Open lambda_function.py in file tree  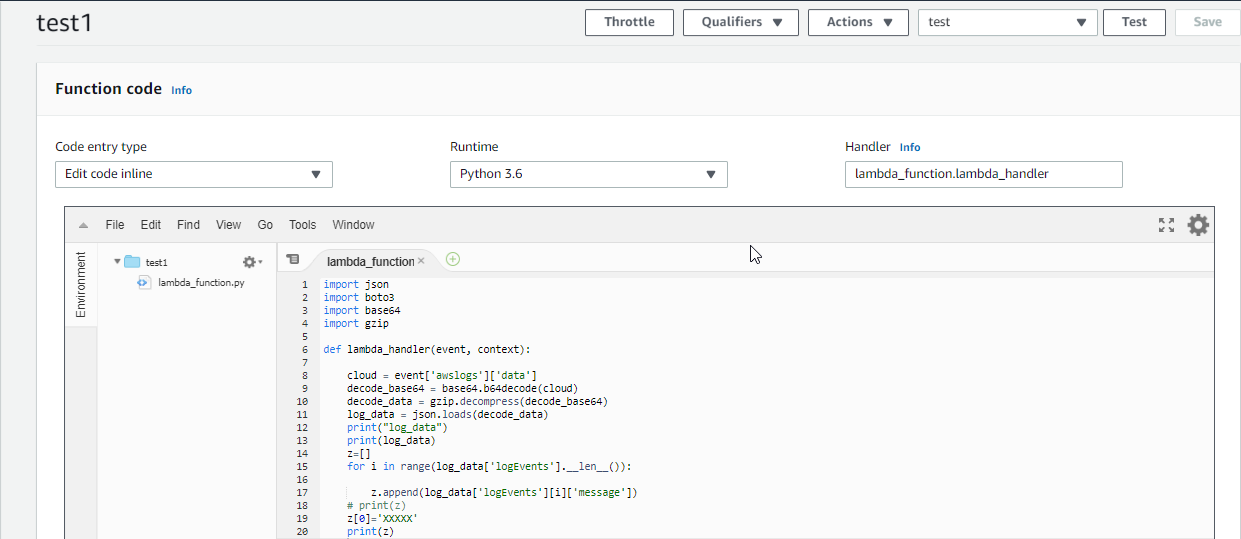coord(201,283)
